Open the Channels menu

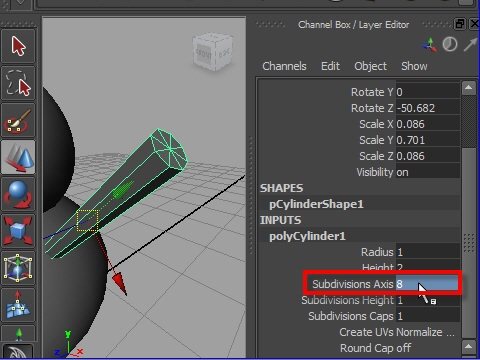pyautogui.click(x=284, y=66)
